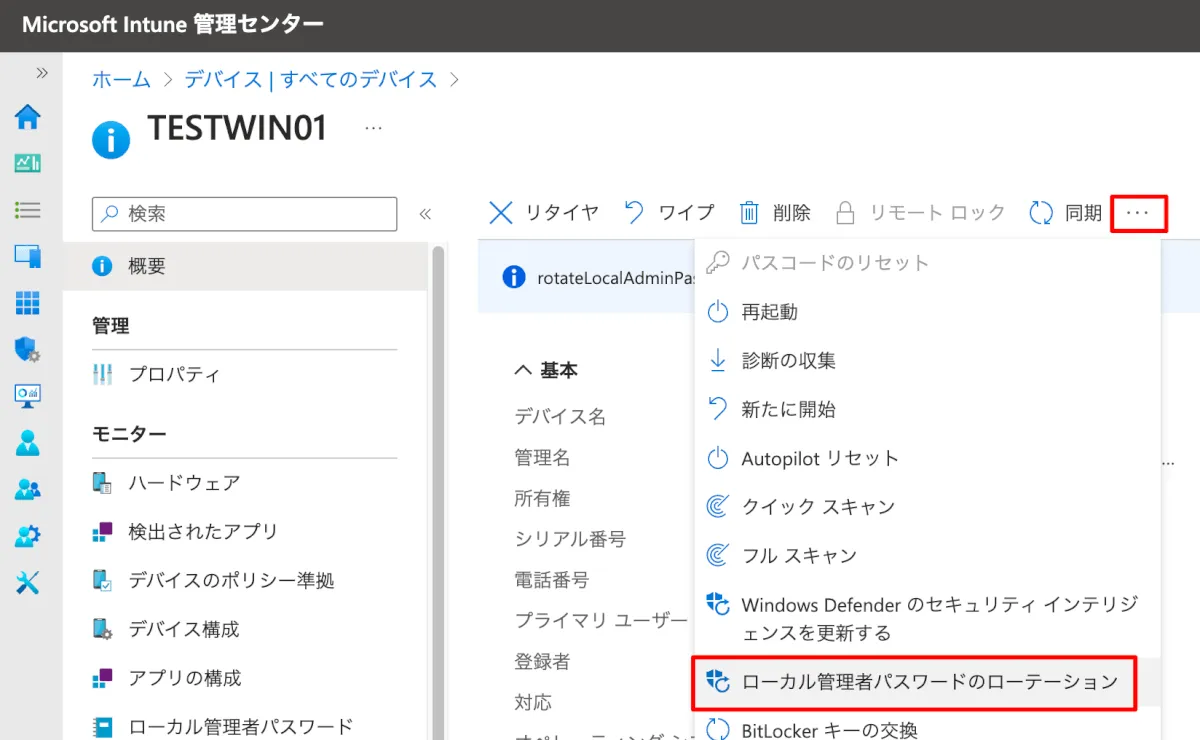1200x740 pixels.
Task: Click プライマリ ユーザー field label
Action: tap(601, 620)
